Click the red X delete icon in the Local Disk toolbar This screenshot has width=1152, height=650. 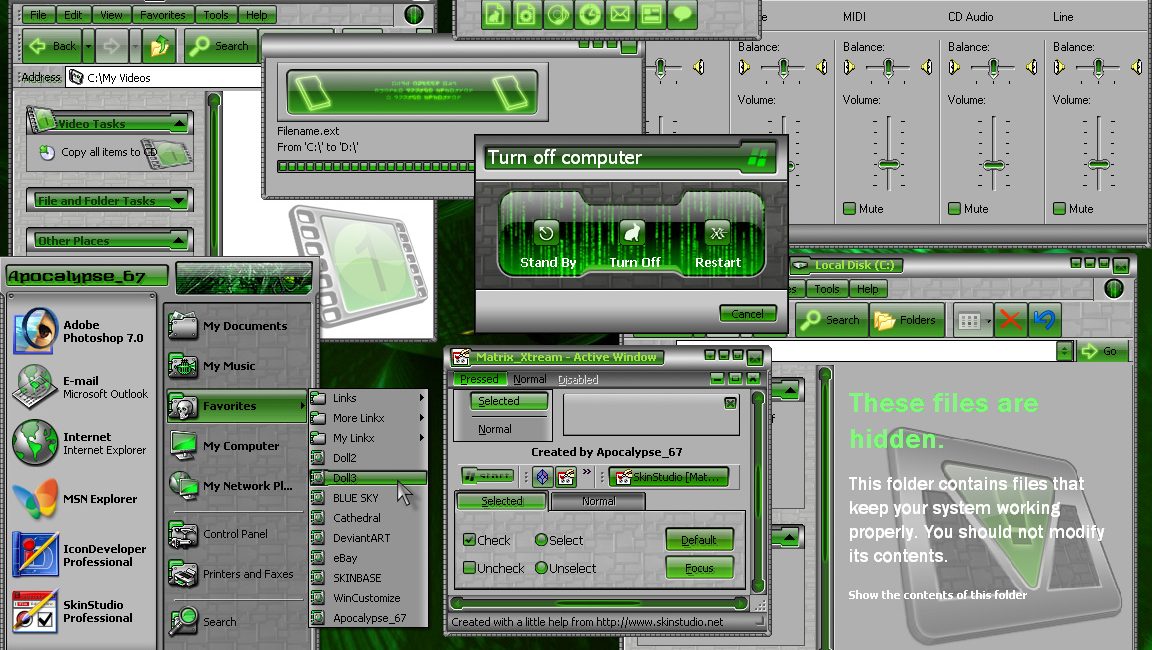click(1011, 320)
